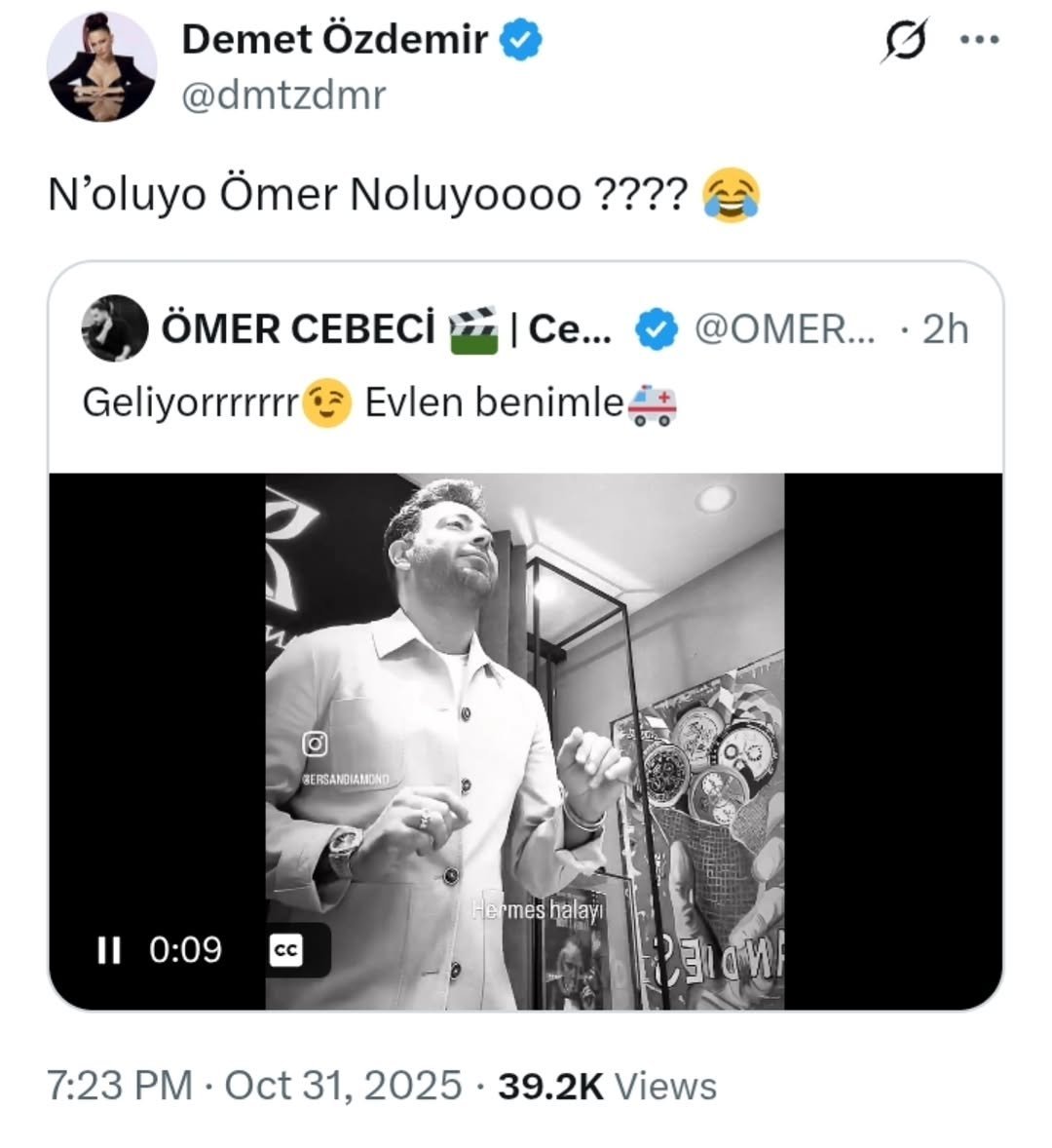Click the Instagram logo watermark in video

316,745
